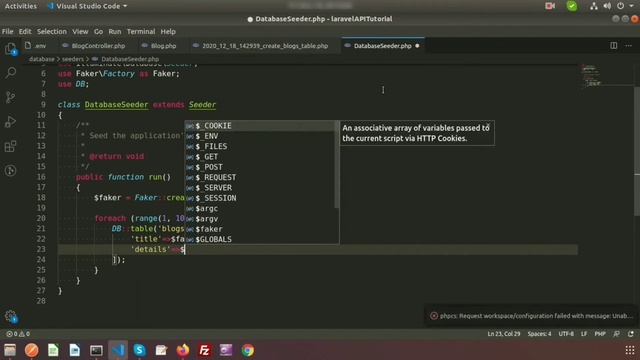Image resolution: width=640 pixels, height=360 pixels.
Task: Open the Run and Debug view
Action: coord(11,122)
